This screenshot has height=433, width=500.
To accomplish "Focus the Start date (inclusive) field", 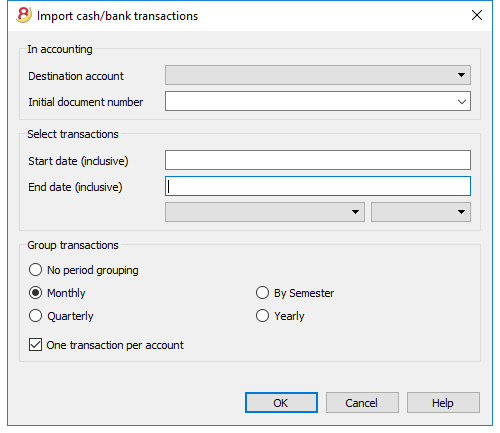I will click(318, 160).
